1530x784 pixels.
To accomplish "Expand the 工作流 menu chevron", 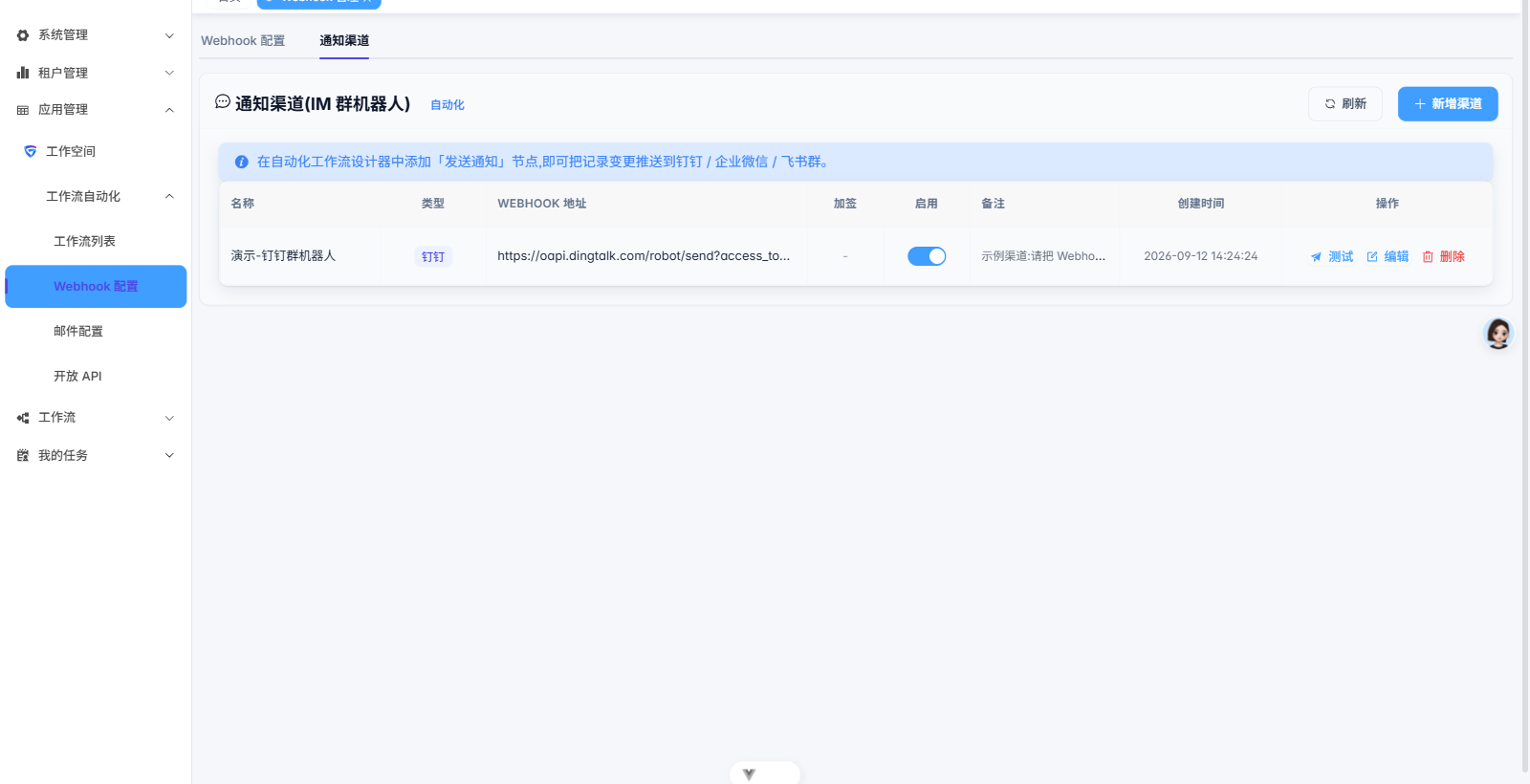I will pos(169,418).
